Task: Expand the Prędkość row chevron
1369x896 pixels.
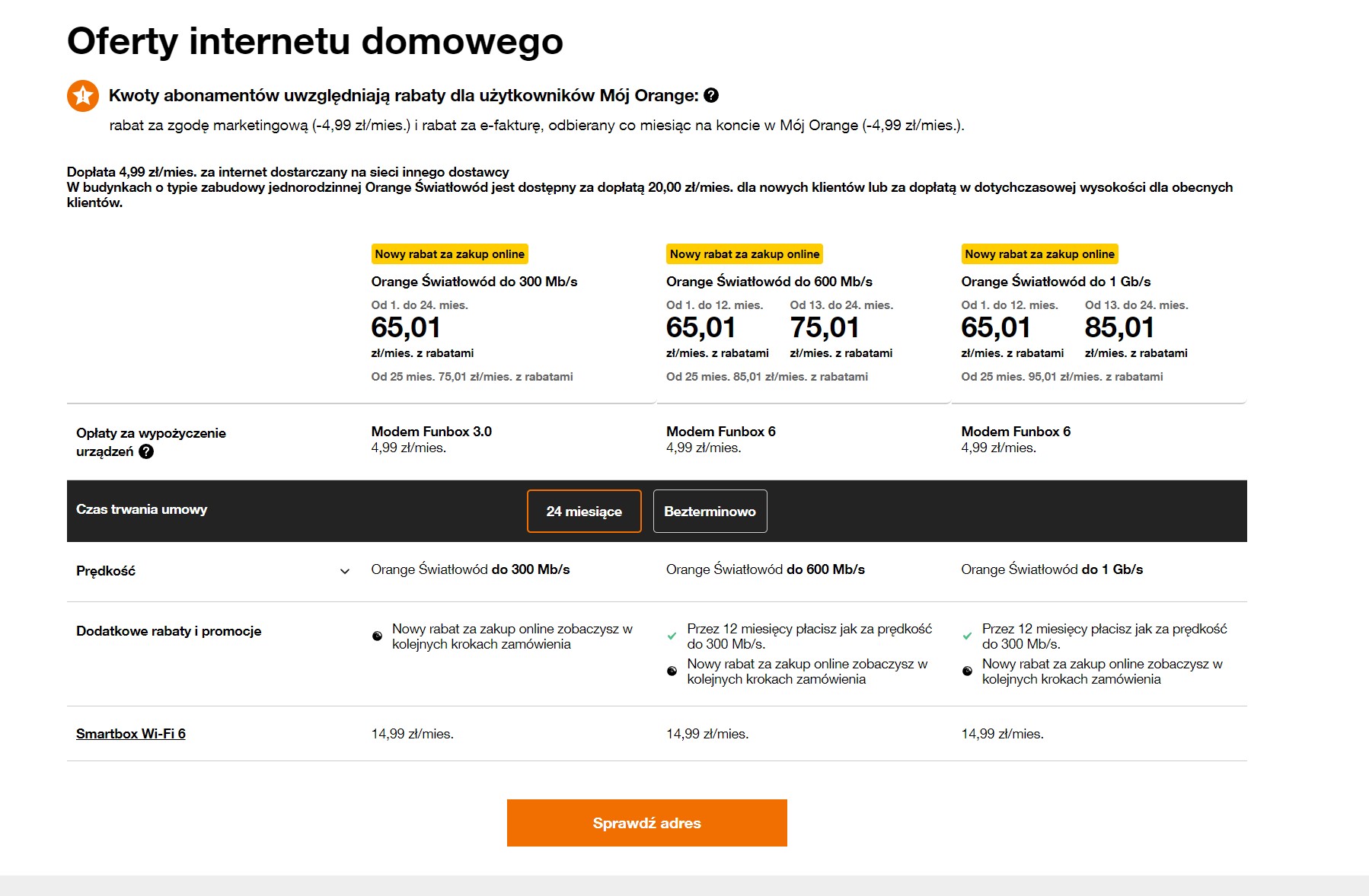Action: pyautogui.click(x=345, y=571)
